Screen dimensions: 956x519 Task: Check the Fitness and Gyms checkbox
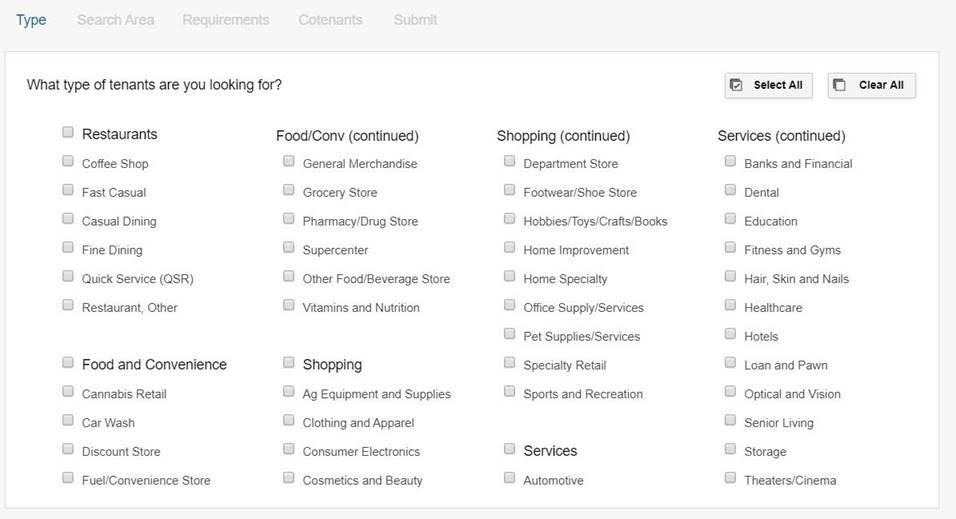tap(731, 248)
